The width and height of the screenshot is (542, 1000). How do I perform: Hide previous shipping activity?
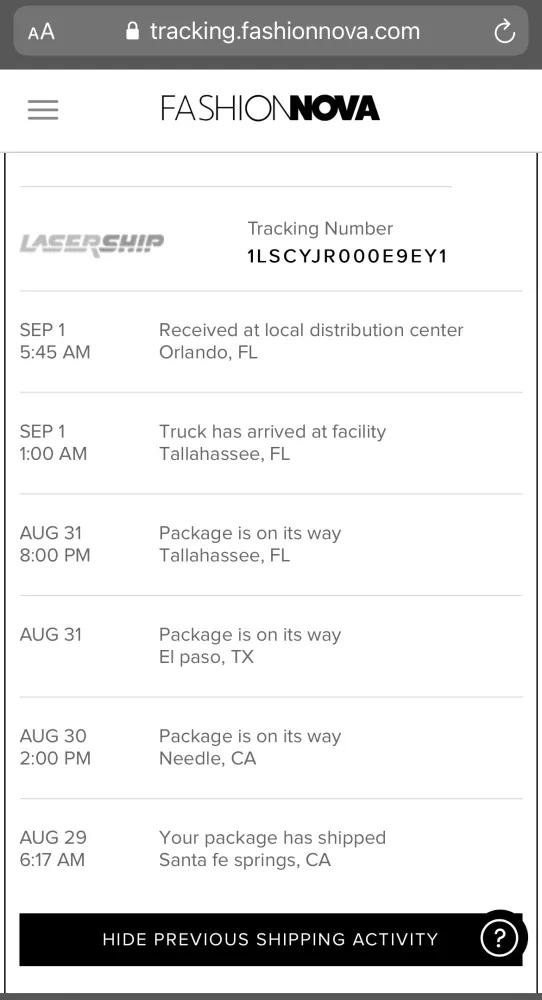click(x=270, y=939)
